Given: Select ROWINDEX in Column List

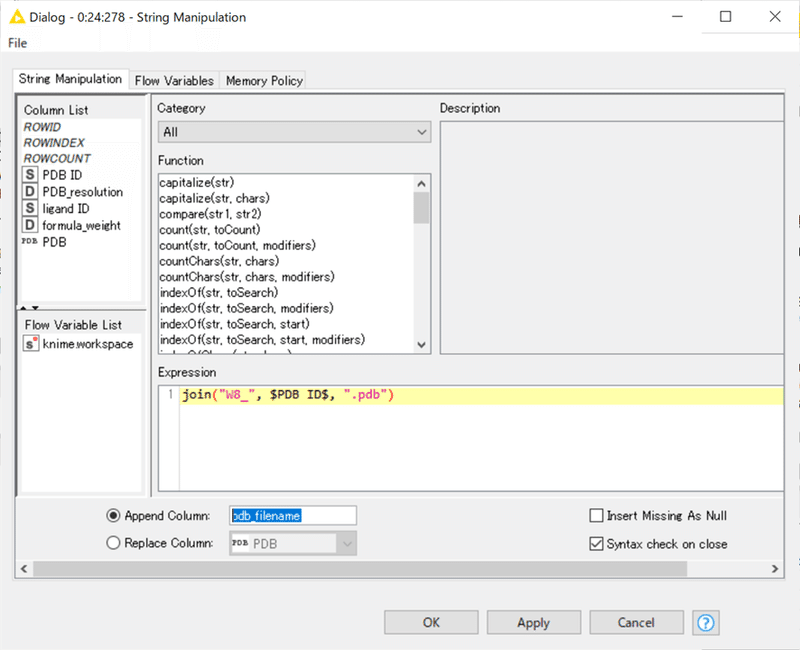Looking at the screenshot, I should pos(54,143).
